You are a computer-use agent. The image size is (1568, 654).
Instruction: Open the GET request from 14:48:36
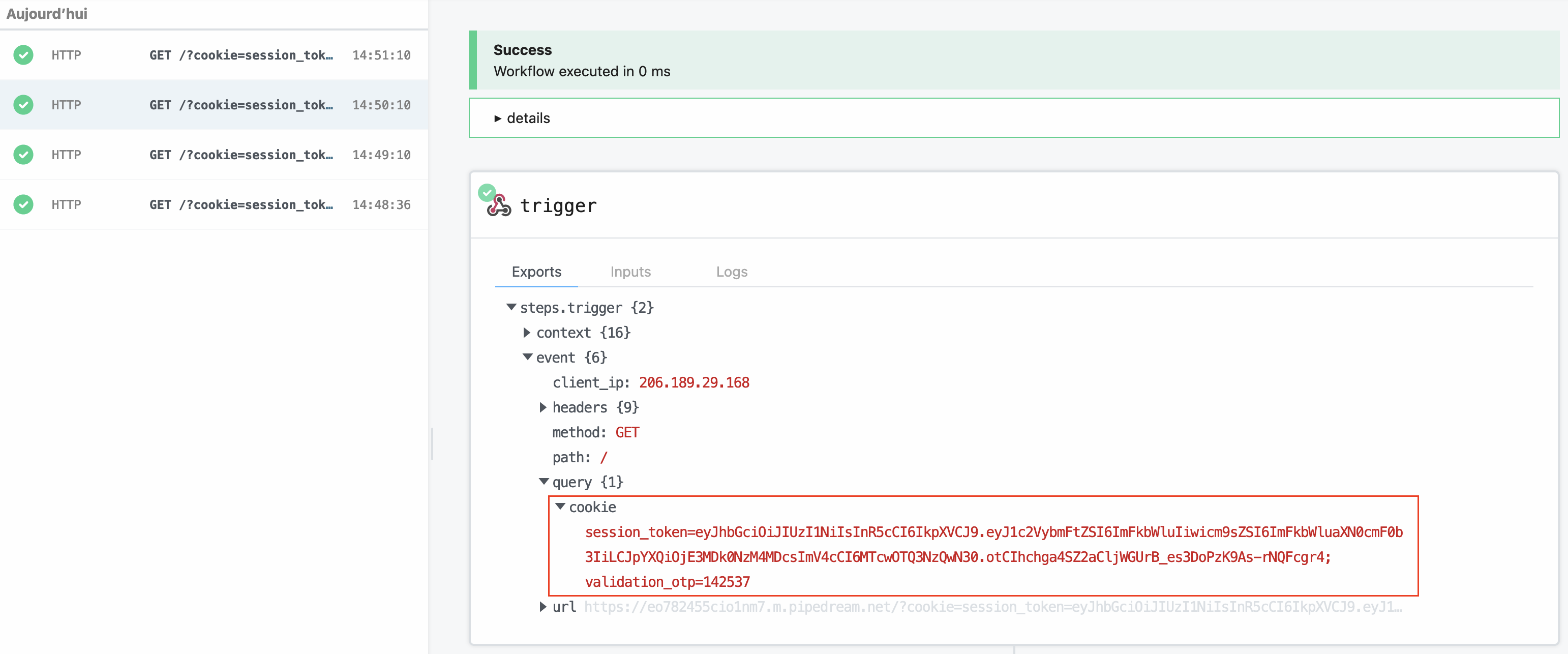click(x=241, y=204)
